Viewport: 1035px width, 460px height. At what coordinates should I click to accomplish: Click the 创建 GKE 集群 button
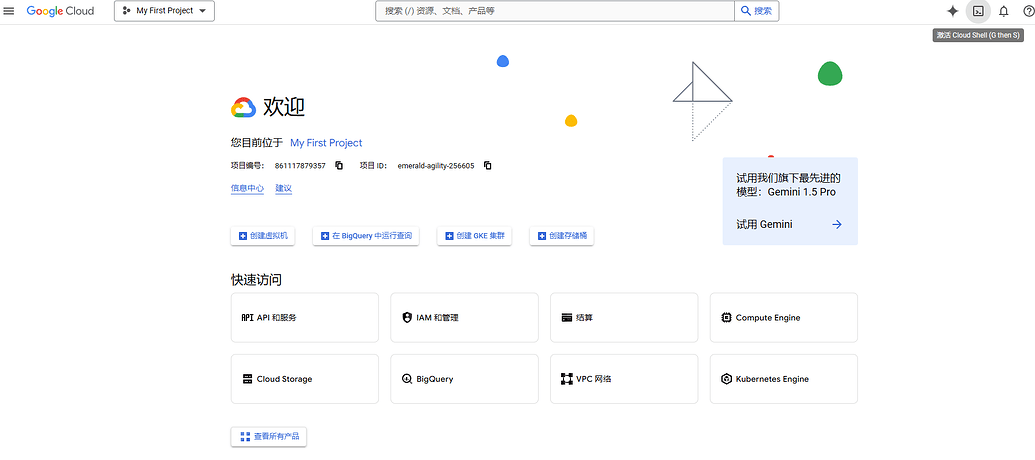pos(475,236)
